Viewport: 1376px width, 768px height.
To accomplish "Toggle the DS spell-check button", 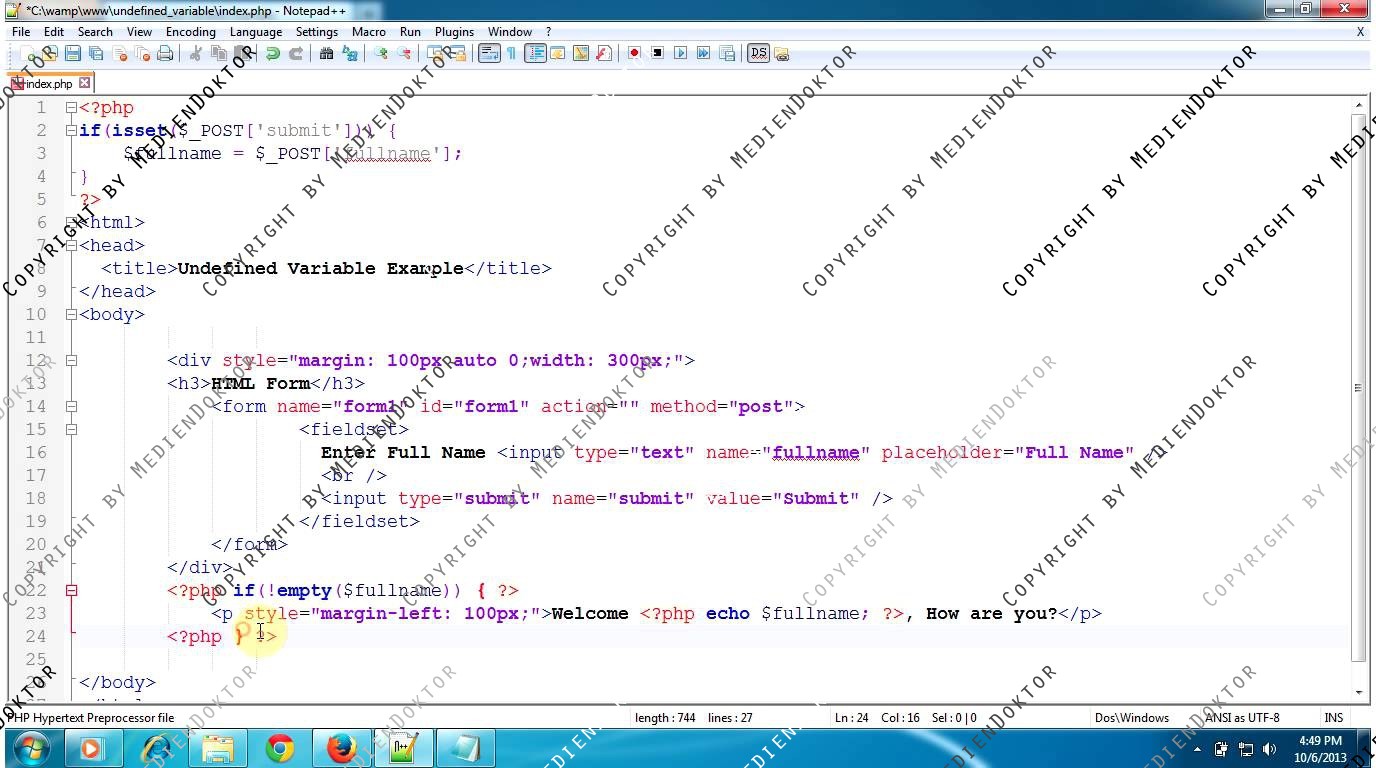I will pos(757,54).
